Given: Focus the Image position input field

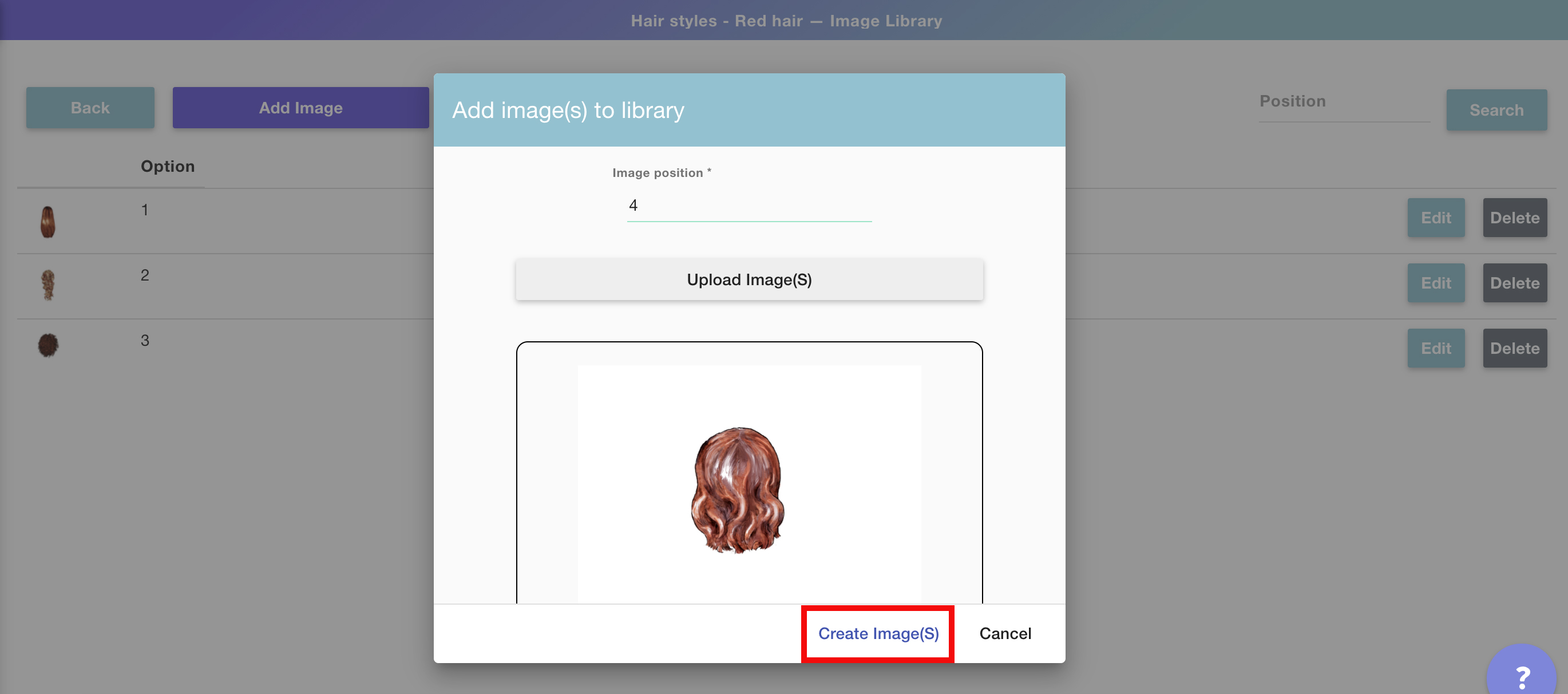Looking at the screenshot, I should coord(749,206).
